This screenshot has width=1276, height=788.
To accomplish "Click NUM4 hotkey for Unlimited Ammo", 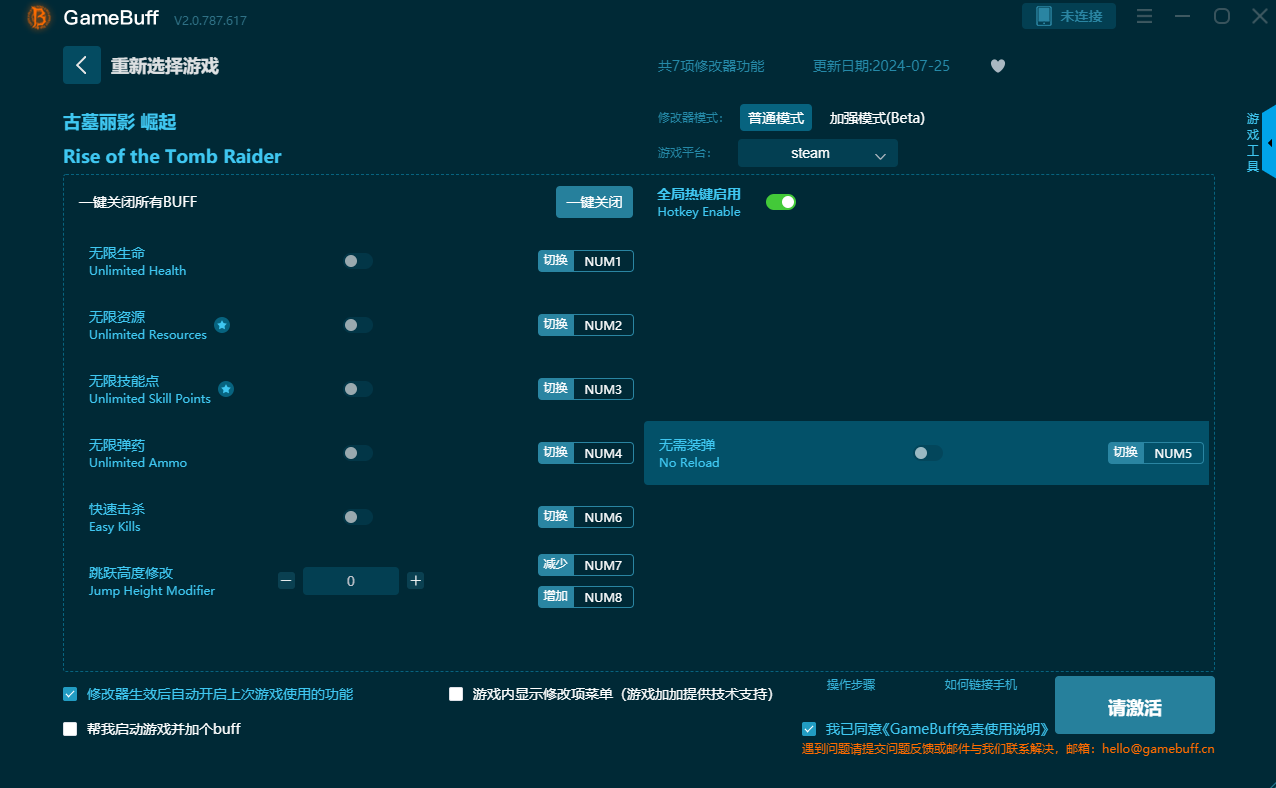I will click(x=603, y=453).
